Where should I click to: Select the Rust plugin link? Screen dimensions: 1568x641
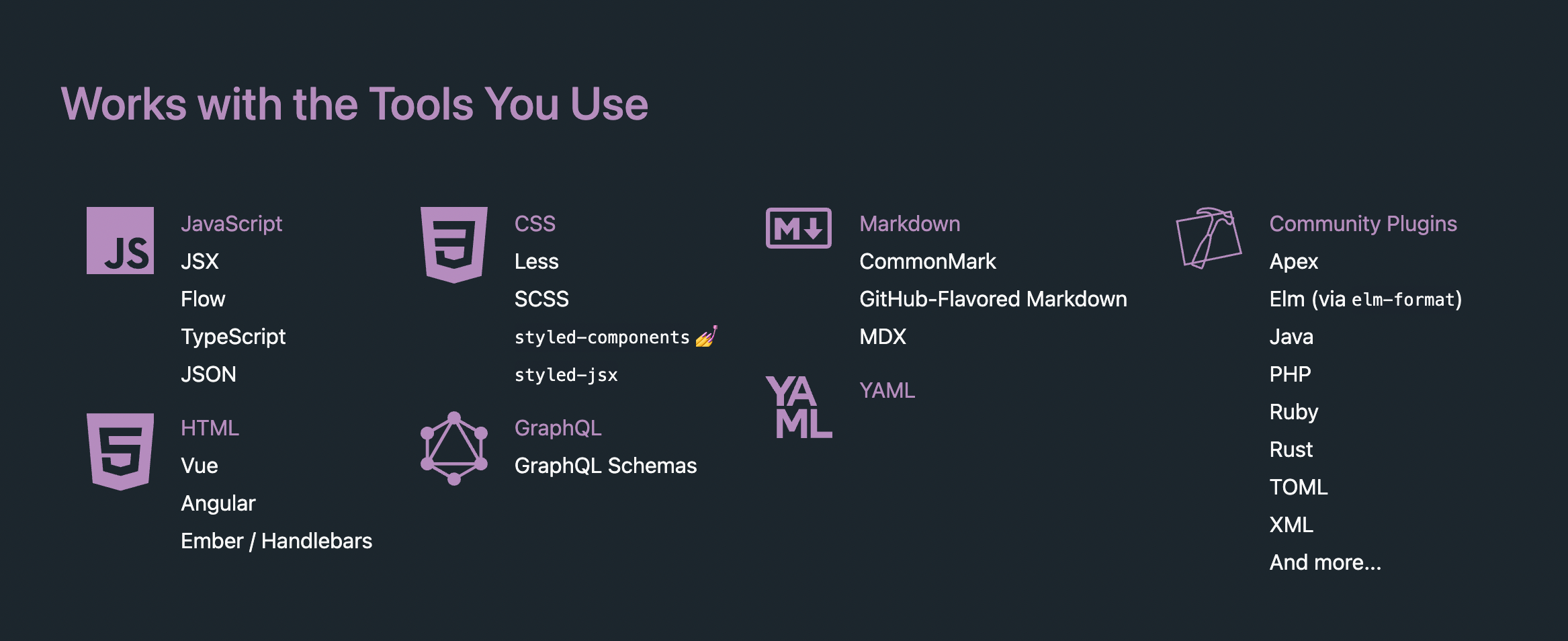[1291, 450]
